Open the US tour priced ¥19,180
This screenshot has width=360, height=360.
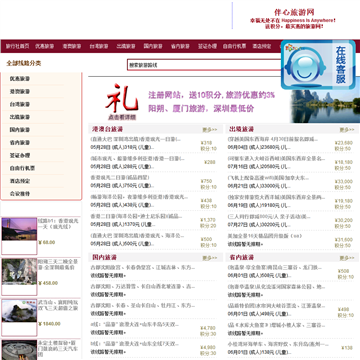(276, 197)
